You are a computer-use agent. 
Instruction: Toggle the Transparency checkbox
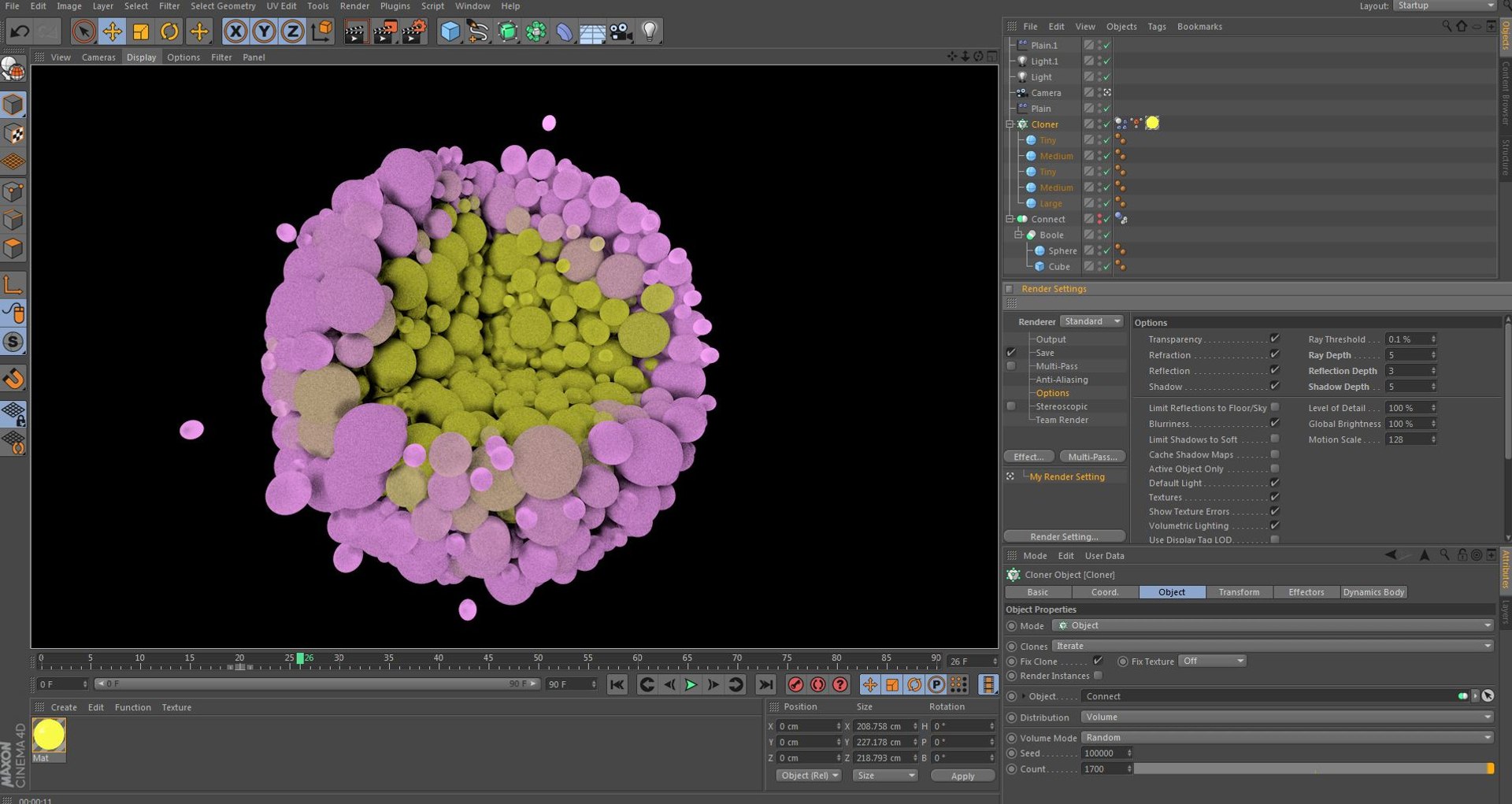pos(1274,339)
